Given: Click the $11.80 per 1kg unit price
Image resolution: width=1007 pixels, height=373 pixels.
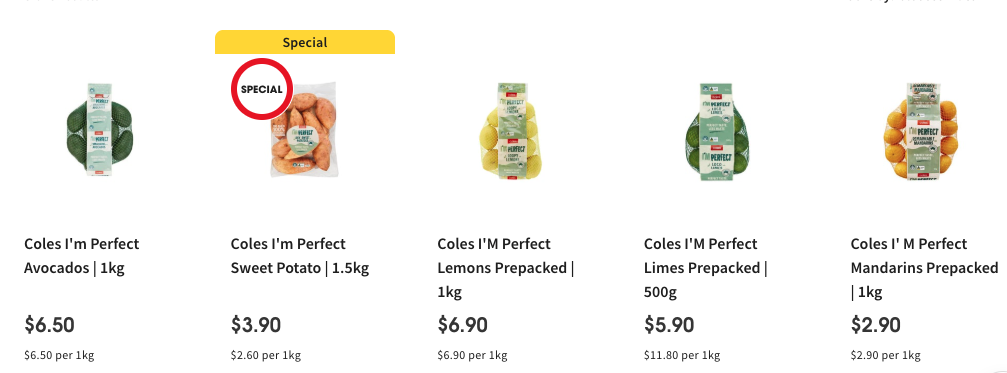Looking at the screenshot, I should (x=682, y=355).
